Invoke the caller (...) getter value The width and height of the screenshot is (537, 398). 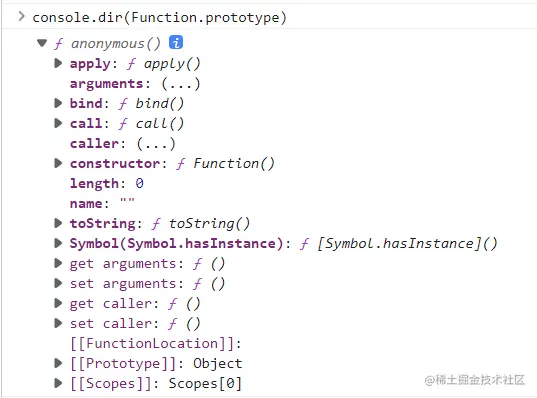tap(156, 144)
